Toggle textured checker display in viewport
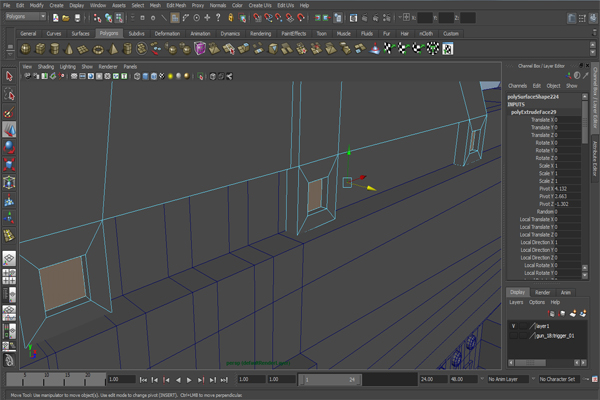Image resolution: width=600 pixels, height=400 pixels. [x=162, y=76]
